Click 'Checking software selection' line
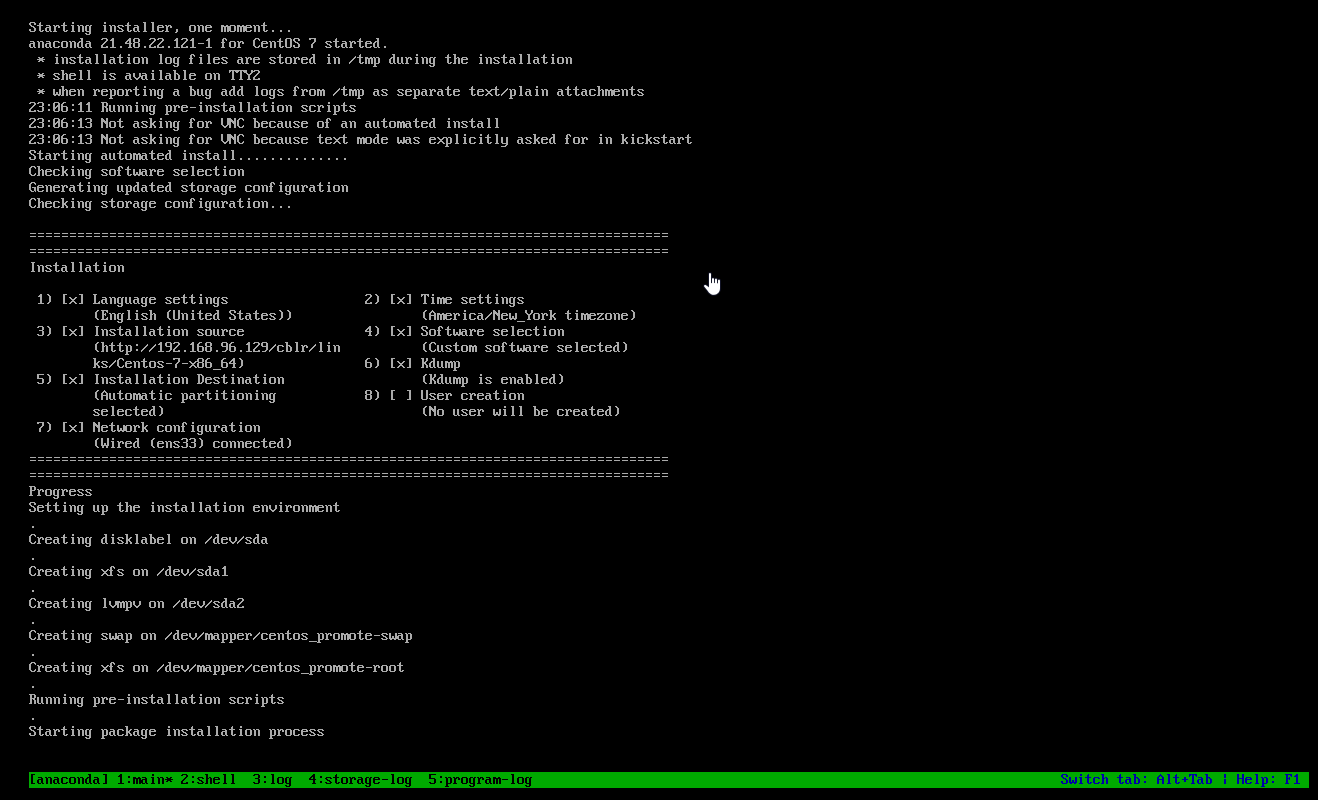This screenshot has width=1318, height=800. pyautogui.click(x=136, y=171)
